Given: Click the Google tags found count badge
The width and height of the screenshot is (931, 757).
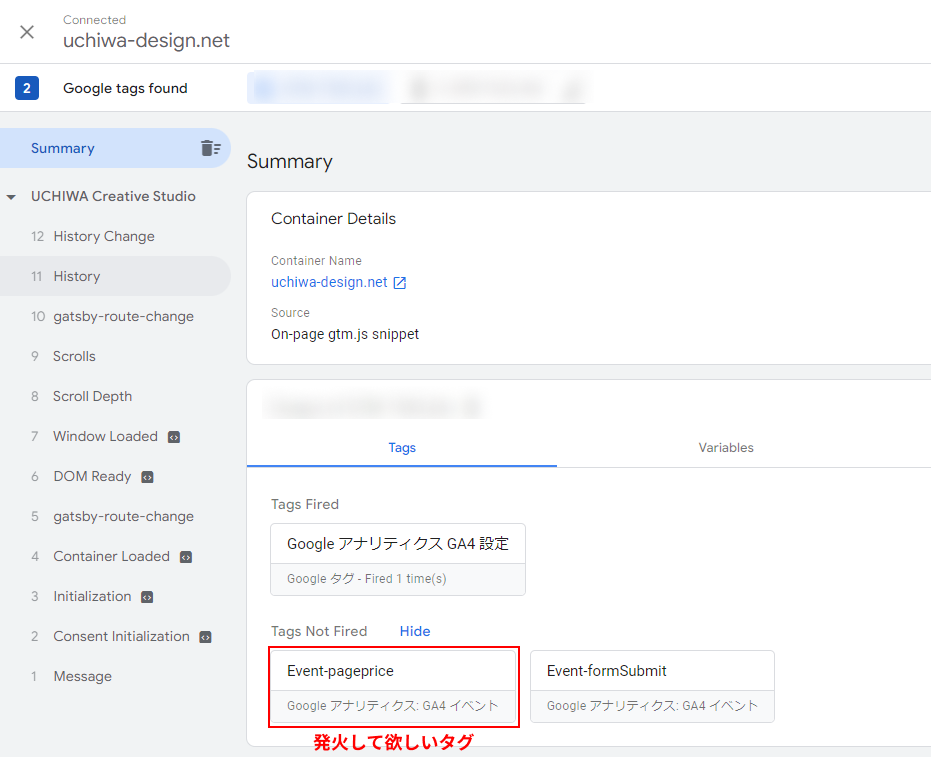Looking at the screenshot, I should click(27, 88).
